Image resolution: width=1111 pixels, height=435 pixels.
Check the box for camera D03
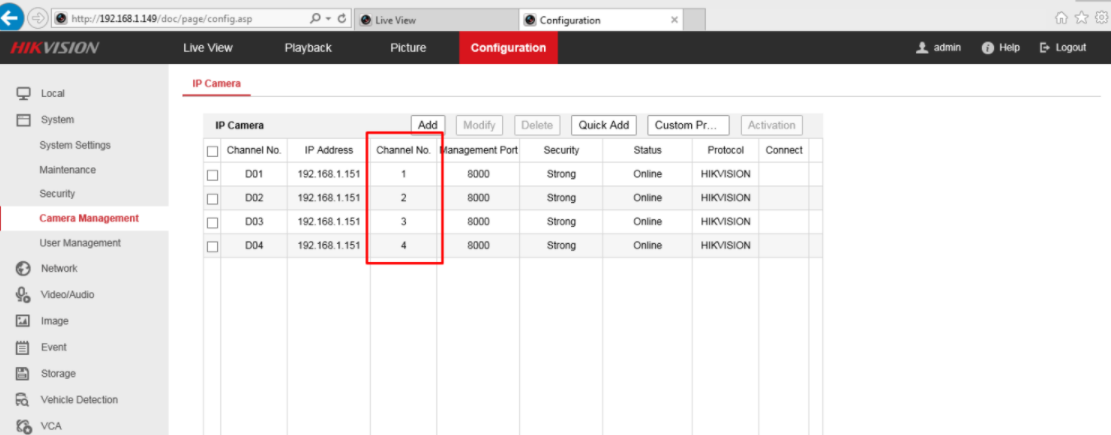click(x=212, y=222)
